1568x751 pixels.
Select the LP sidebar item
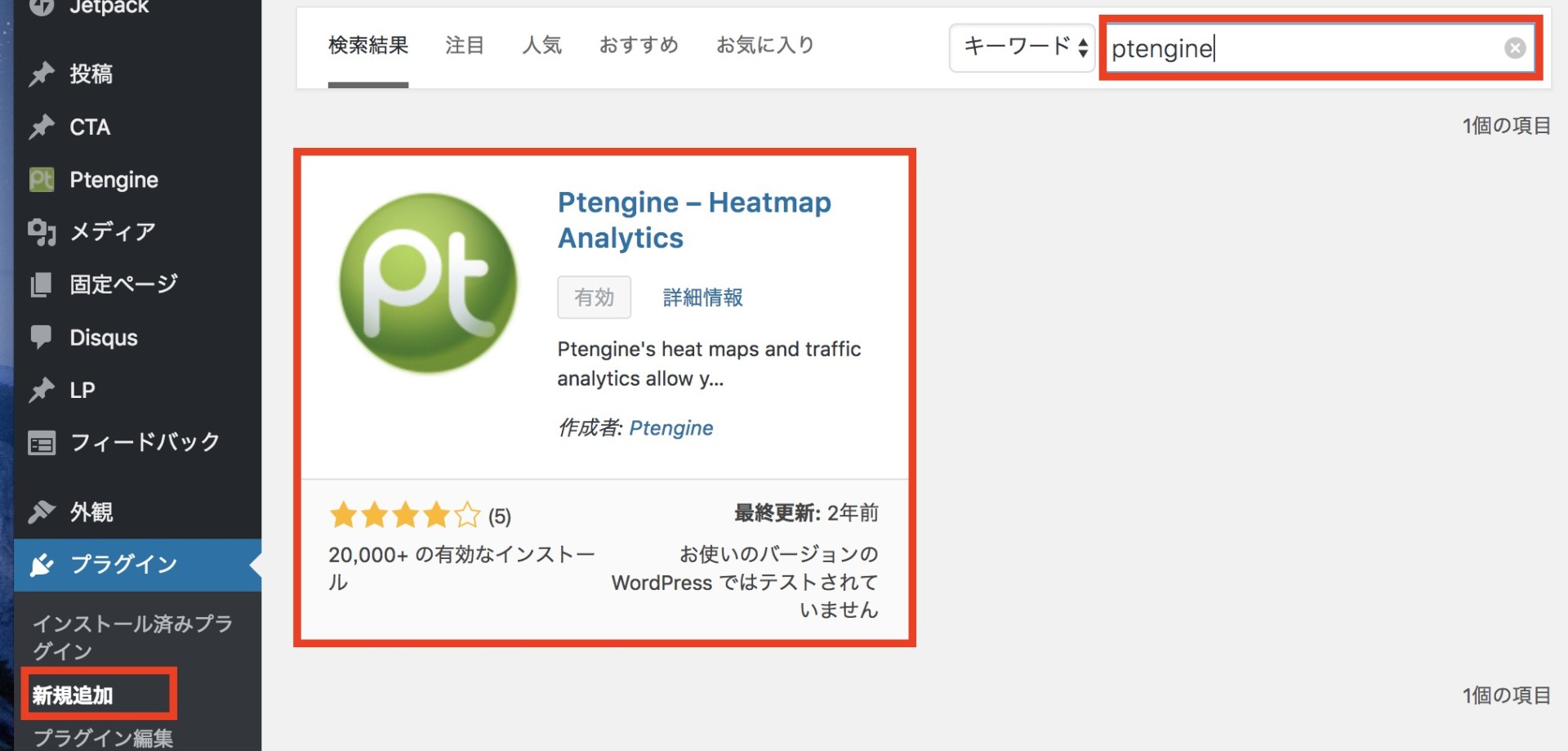84,390
